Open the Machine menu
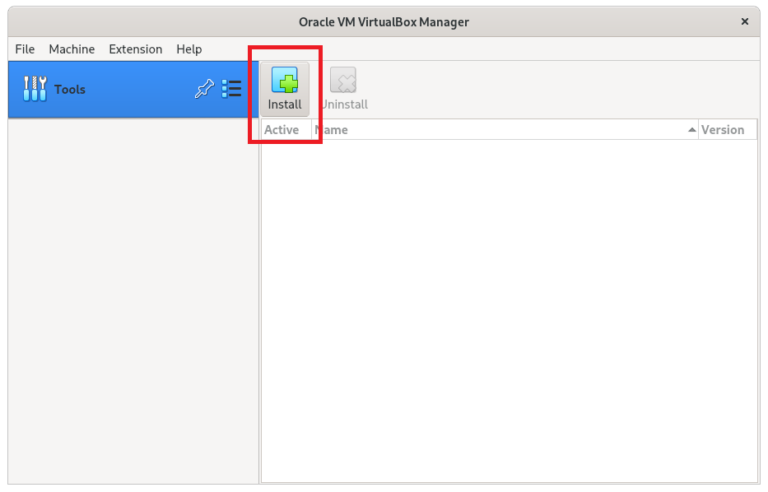The image size is (768, 492). pos(72,49)
